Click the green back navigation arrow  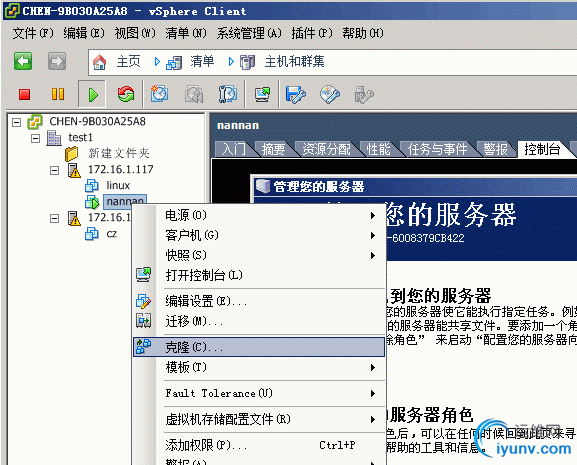pyautogui.click(x=23, y=61)
